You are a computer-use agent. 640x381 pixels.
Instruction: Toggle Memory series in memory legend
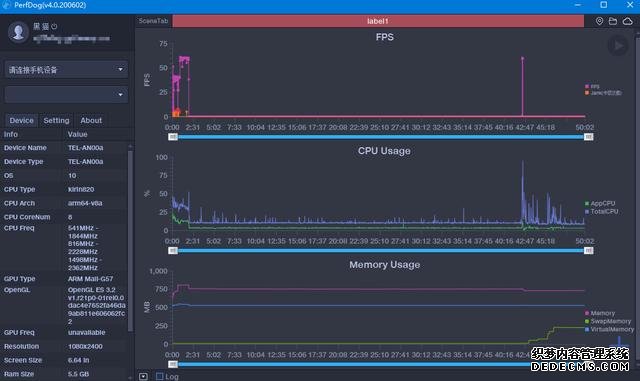(600, 313)
